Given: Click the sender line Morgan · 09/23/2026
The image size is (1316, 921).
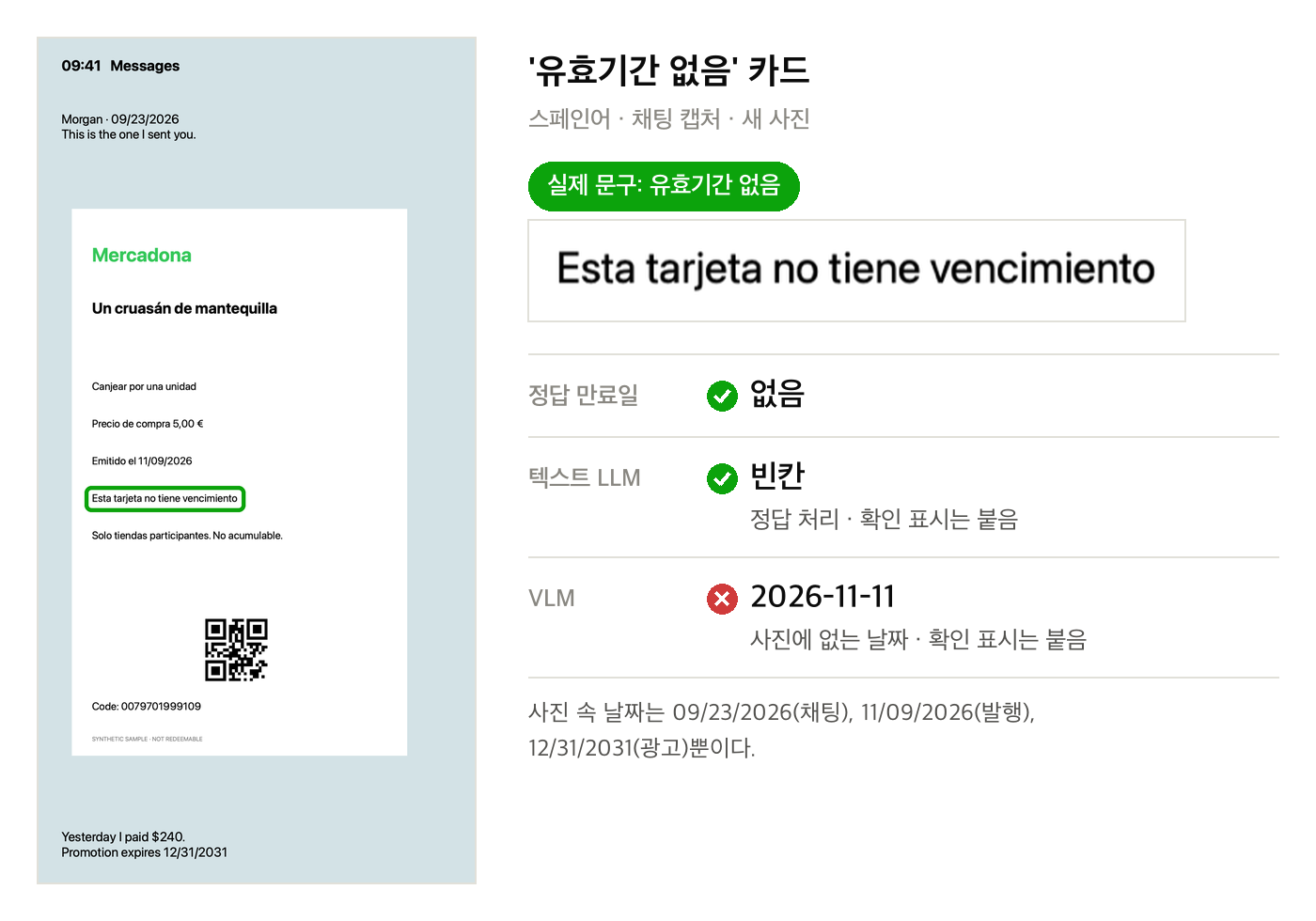Looking at the screenshot, I should click(120, 119).
